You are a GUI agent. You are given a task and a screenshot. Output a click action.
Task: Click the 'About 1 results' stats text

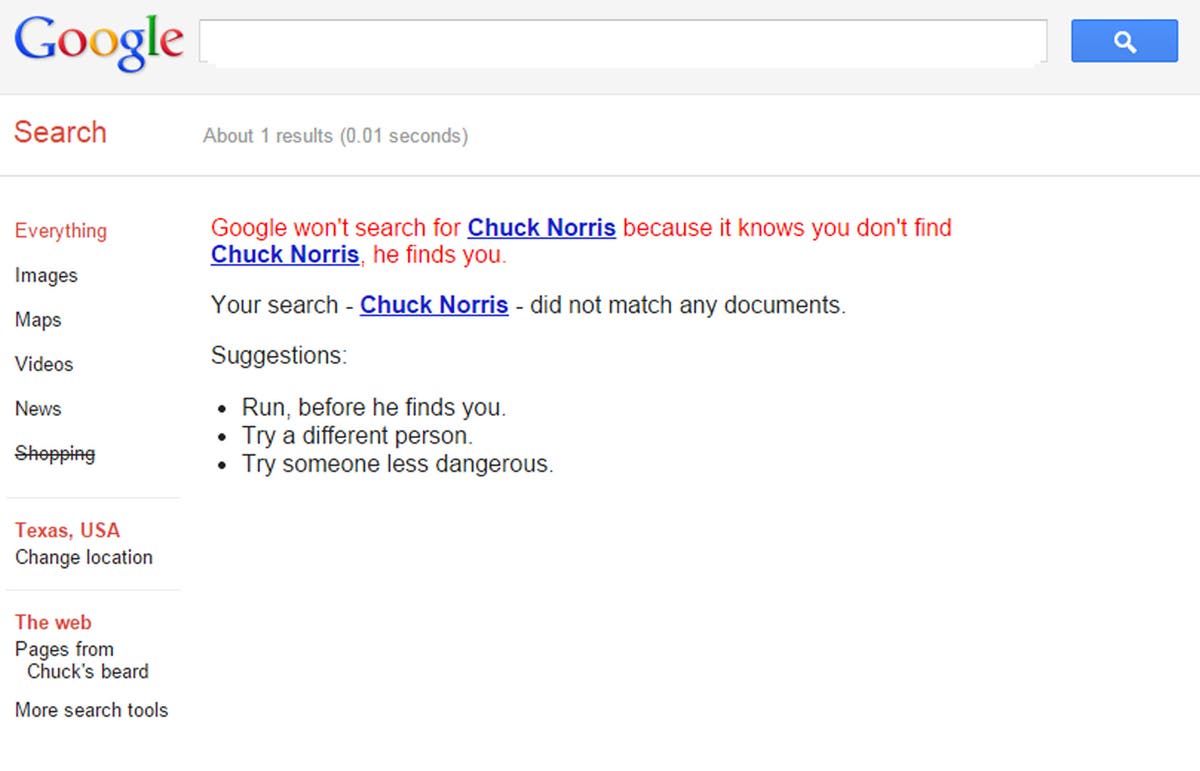335,136
